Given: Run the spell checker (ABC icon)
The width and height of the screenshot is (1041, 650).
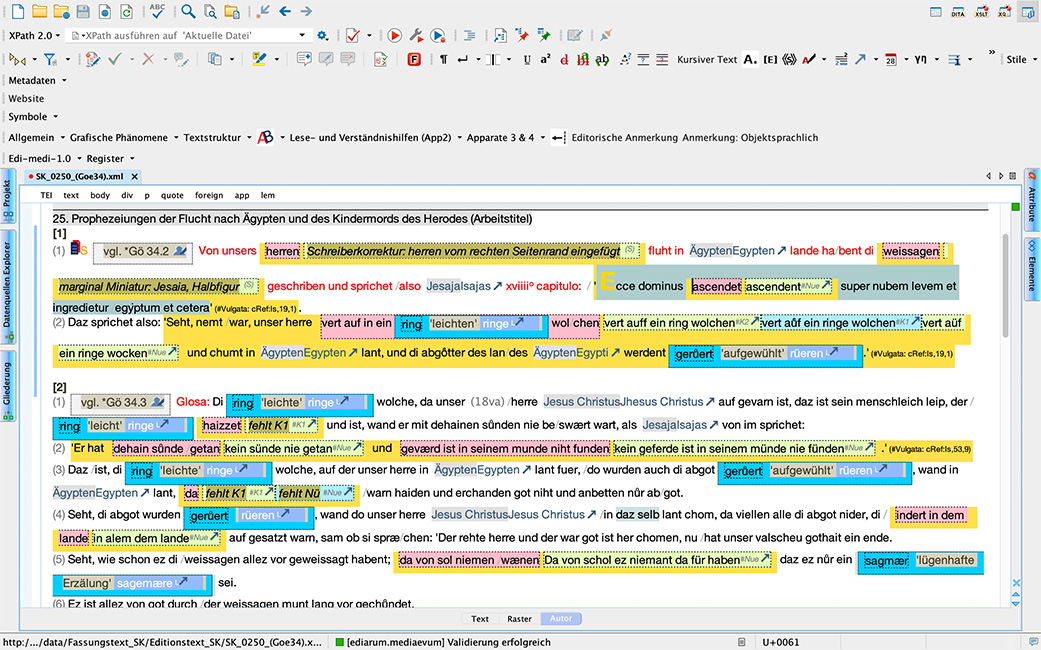Looking at the screenshot, I should click(x=155, y=11).
